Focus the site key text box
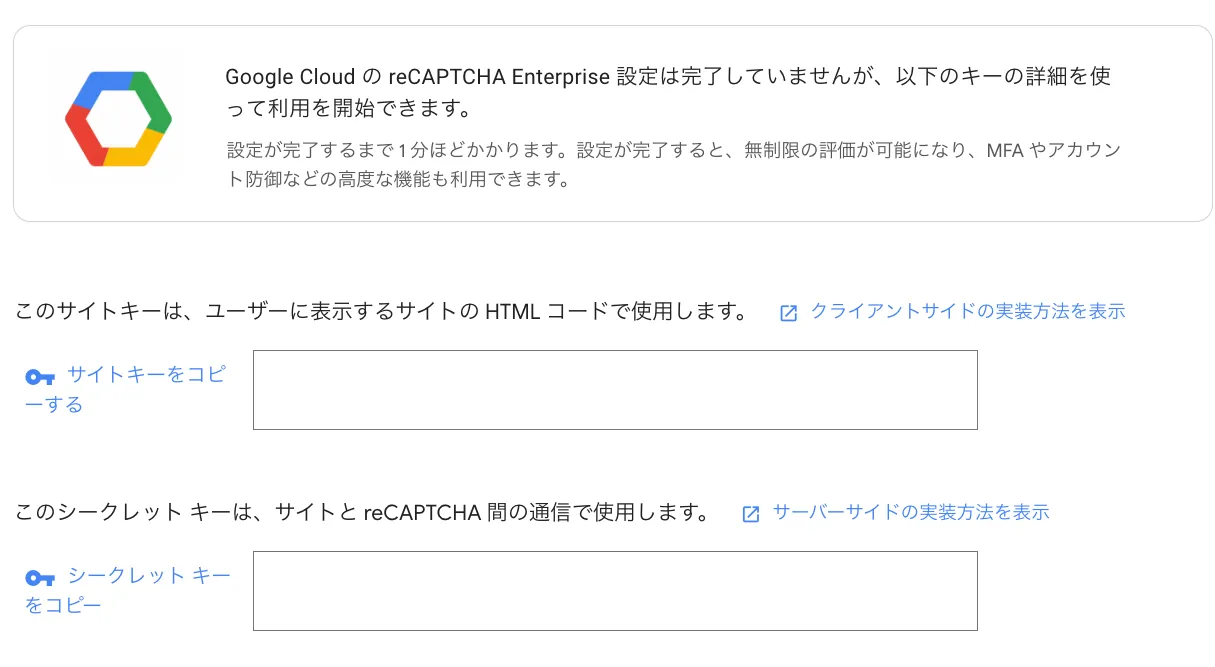This screenshot has height=667, width=1215. (615, 390)
